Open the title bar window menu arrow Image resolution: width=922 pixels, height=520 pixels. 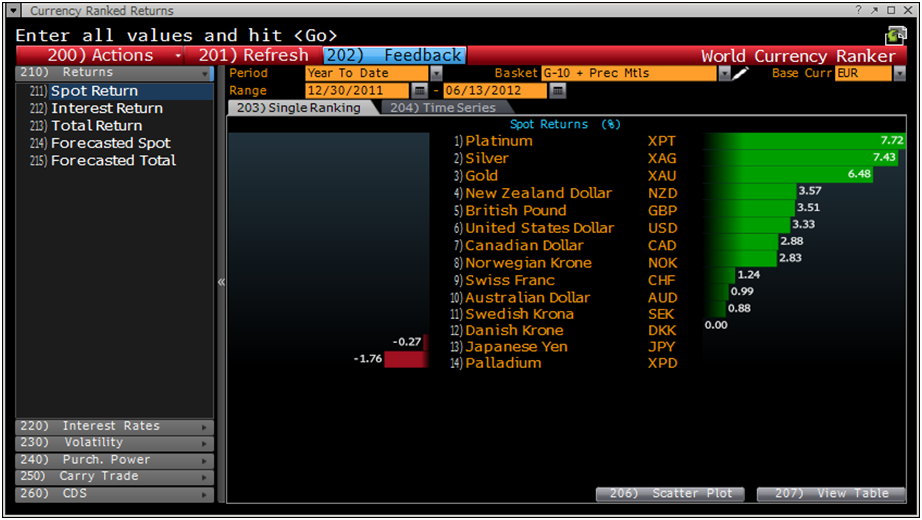coord(14,11)
